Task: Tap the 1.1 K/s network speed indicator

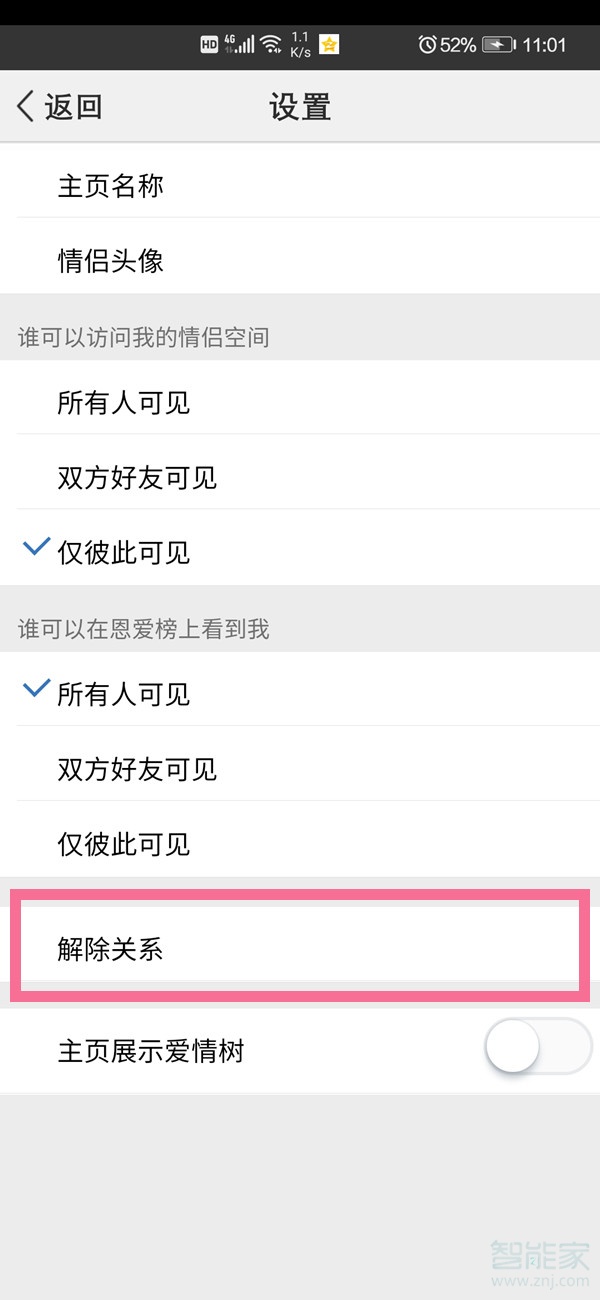Action: pyautogui.click(x=300, y=45)
